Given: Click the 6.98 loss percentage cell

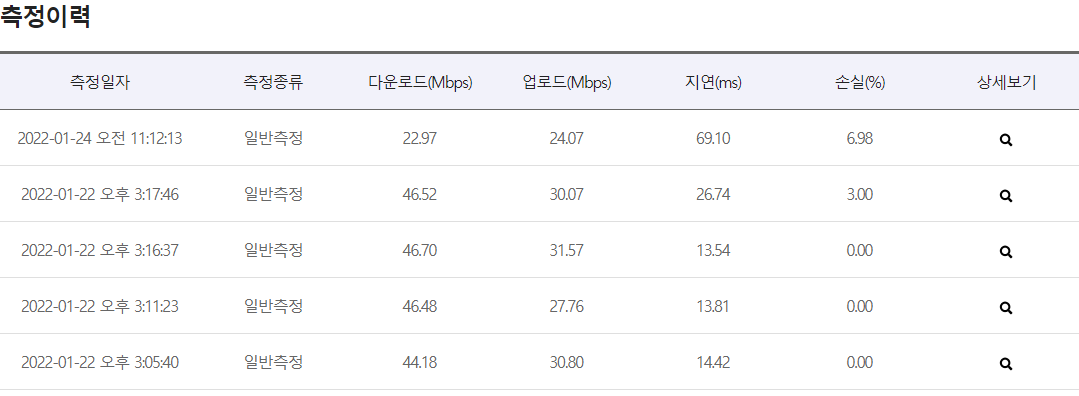Looking at the screenshot, I should tap(859, 138).
